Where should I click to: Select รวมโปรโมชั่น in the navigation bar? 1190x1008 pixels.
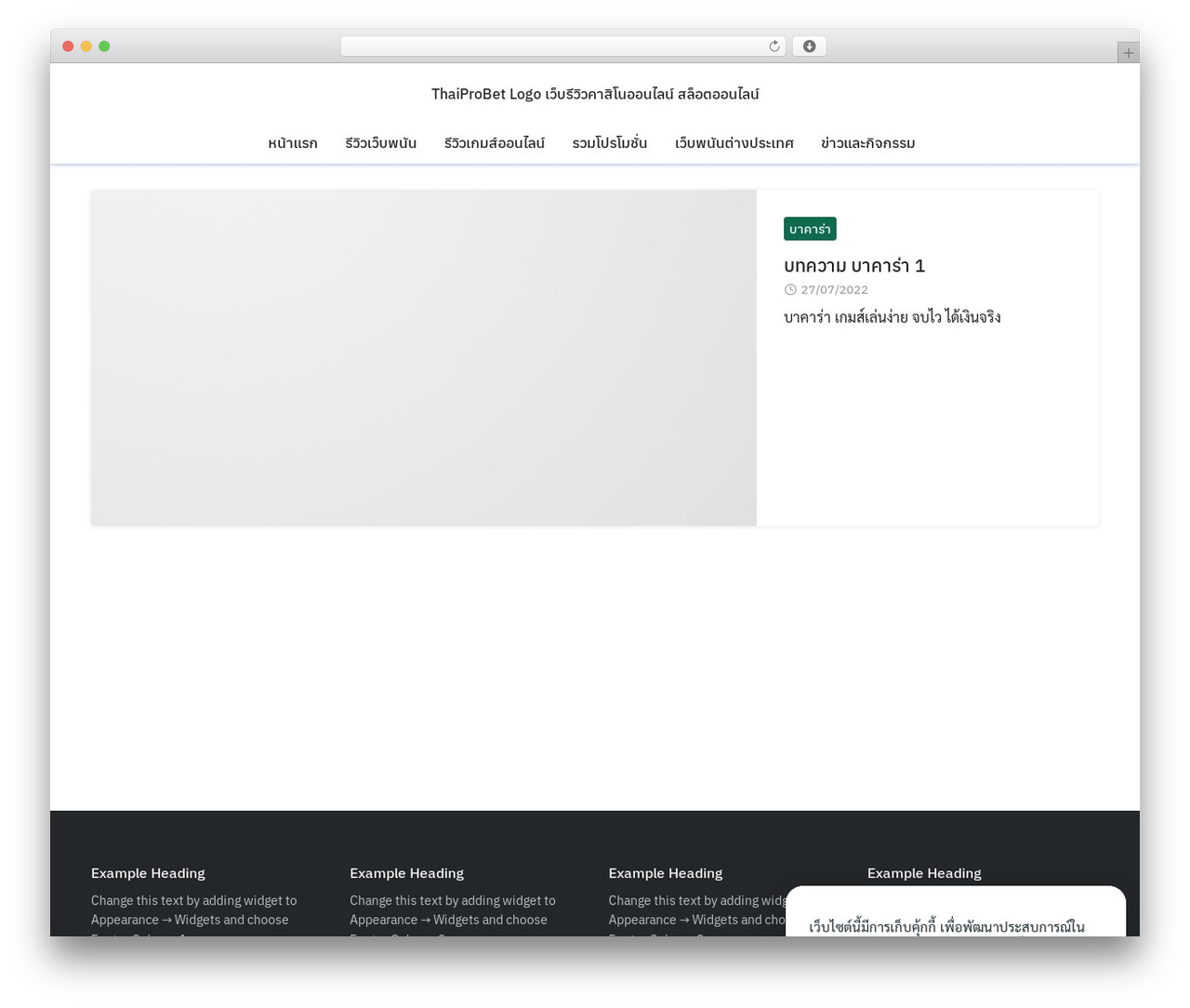[610, 143]
